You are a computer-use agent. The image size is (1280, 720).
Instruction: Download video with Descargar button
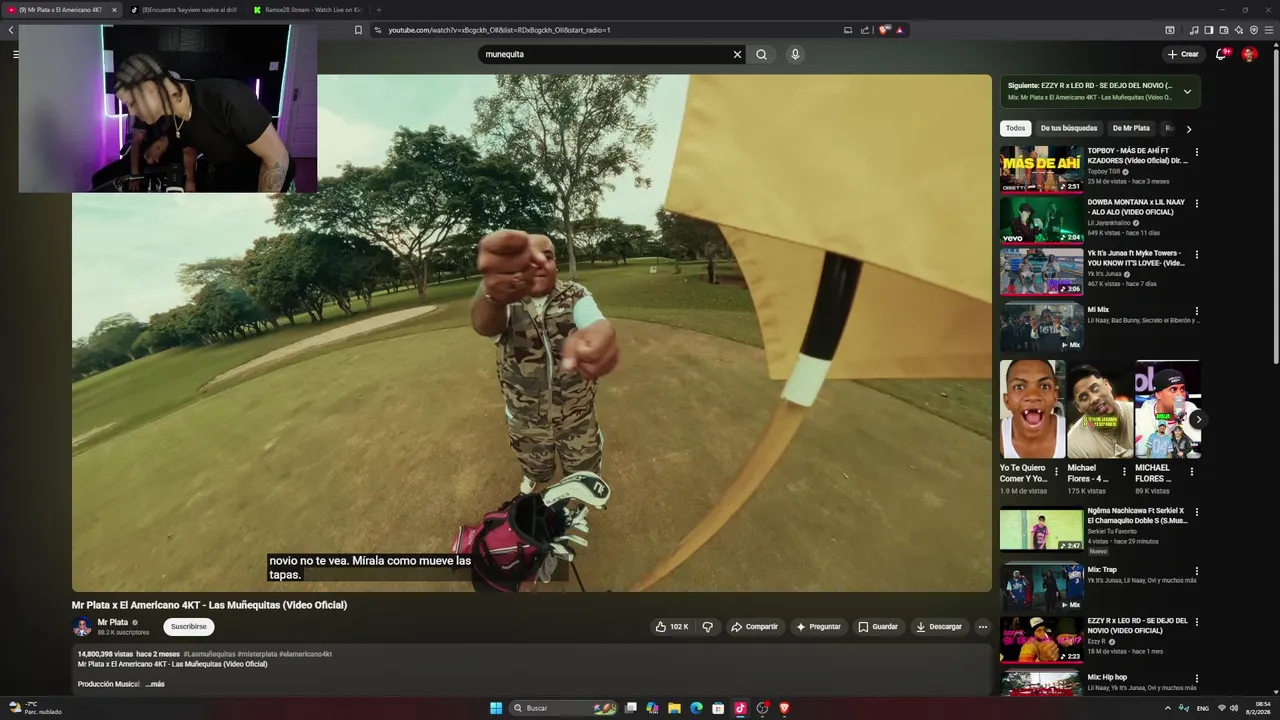click(x=938, y=627)
